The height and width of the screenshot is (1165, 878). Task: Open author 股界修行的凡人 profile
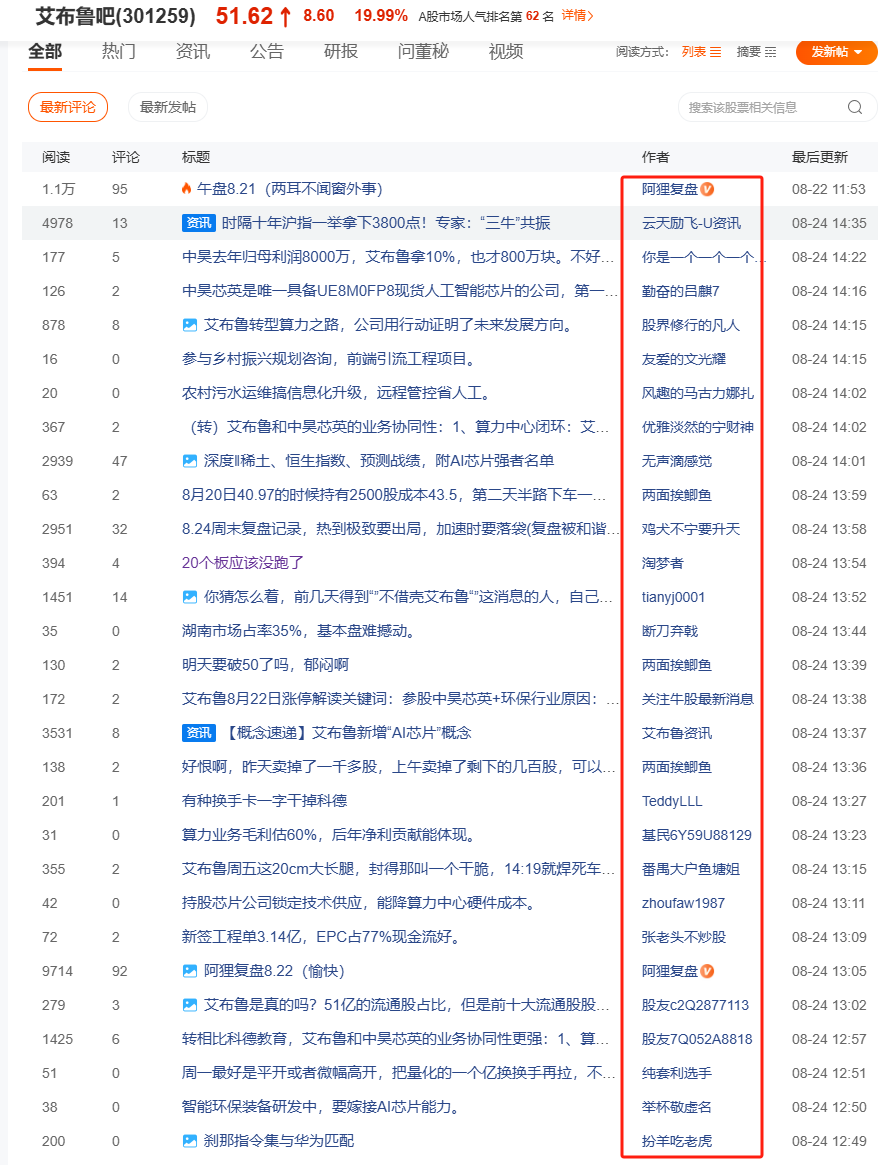coord(691,325)
